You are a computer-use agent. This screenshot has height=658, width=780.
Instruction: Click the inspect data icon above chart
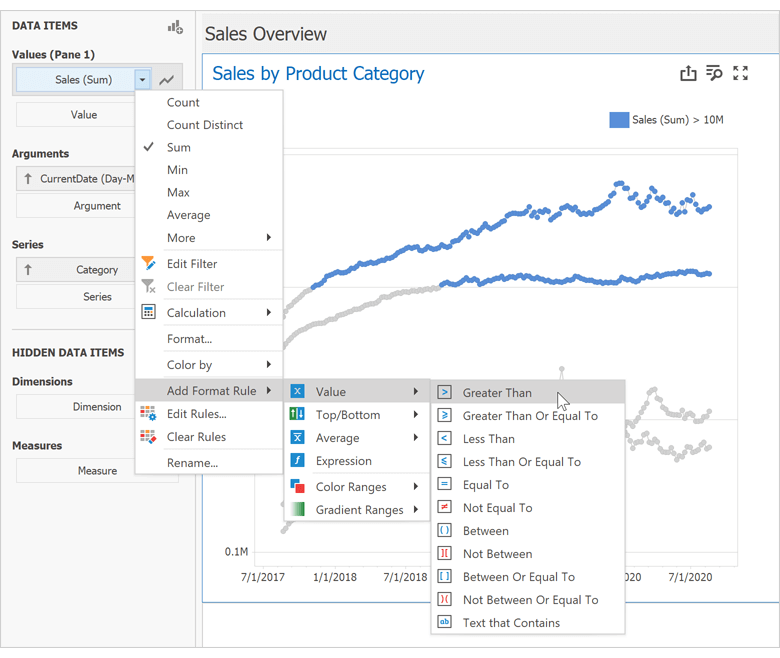[714, 73]
